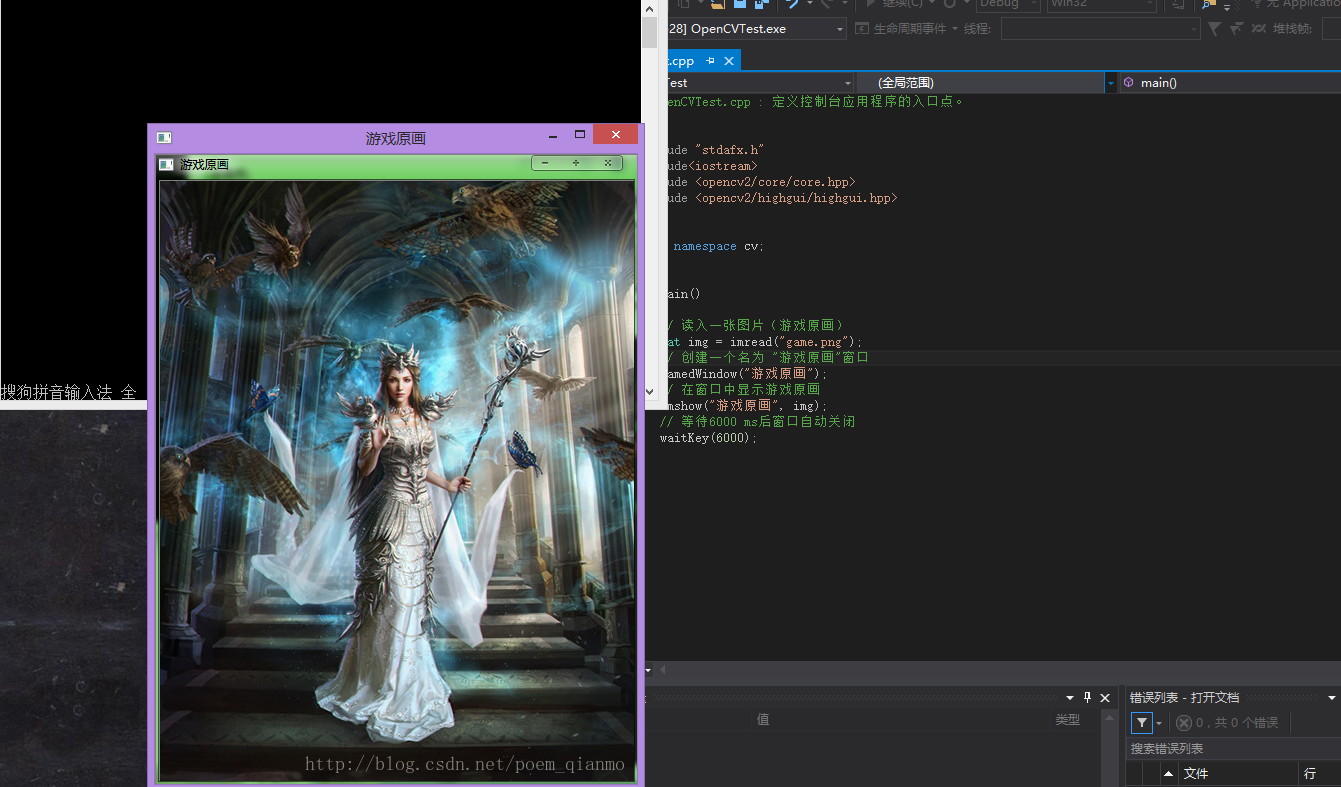Click the 搜索错误列表 search field
1341x787 pixels.
pyautogui.click(x=1233, y=748)
